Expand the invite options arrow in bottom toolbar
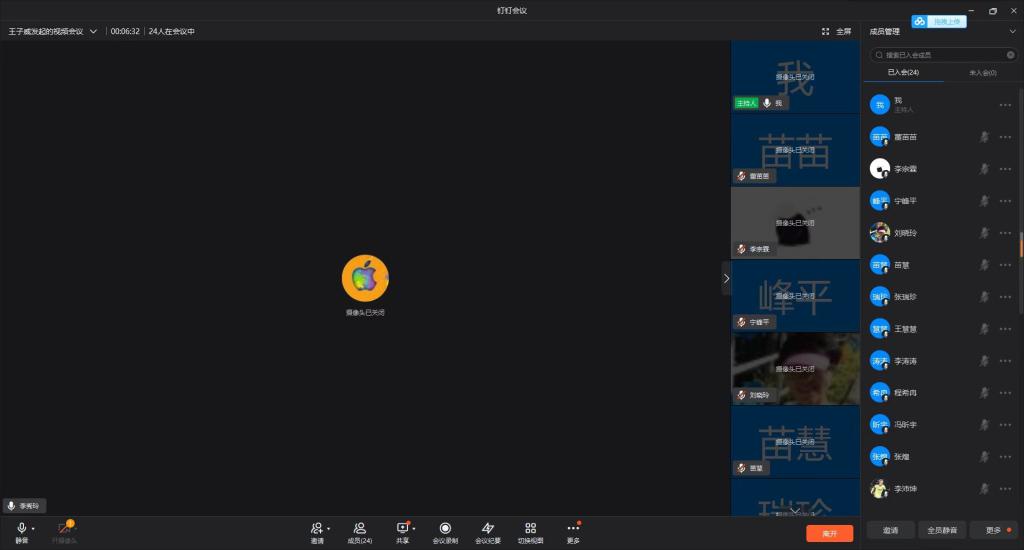The width and height of the screenshot is (1024, 550). pyautogui.click(x=328, y=528)
